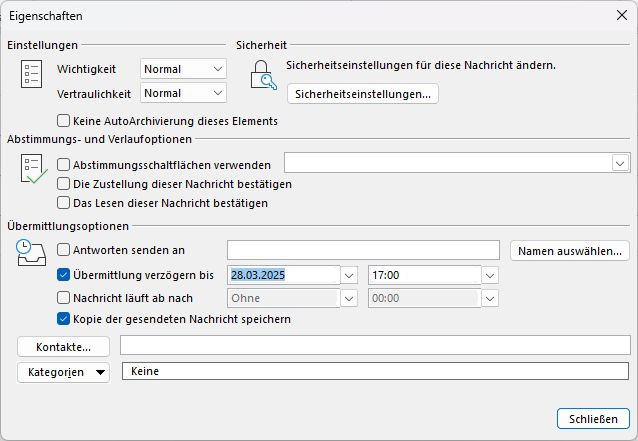638x441 pixels.
Task: Click the text field next to Kontakte
Action: coord(375,346)
